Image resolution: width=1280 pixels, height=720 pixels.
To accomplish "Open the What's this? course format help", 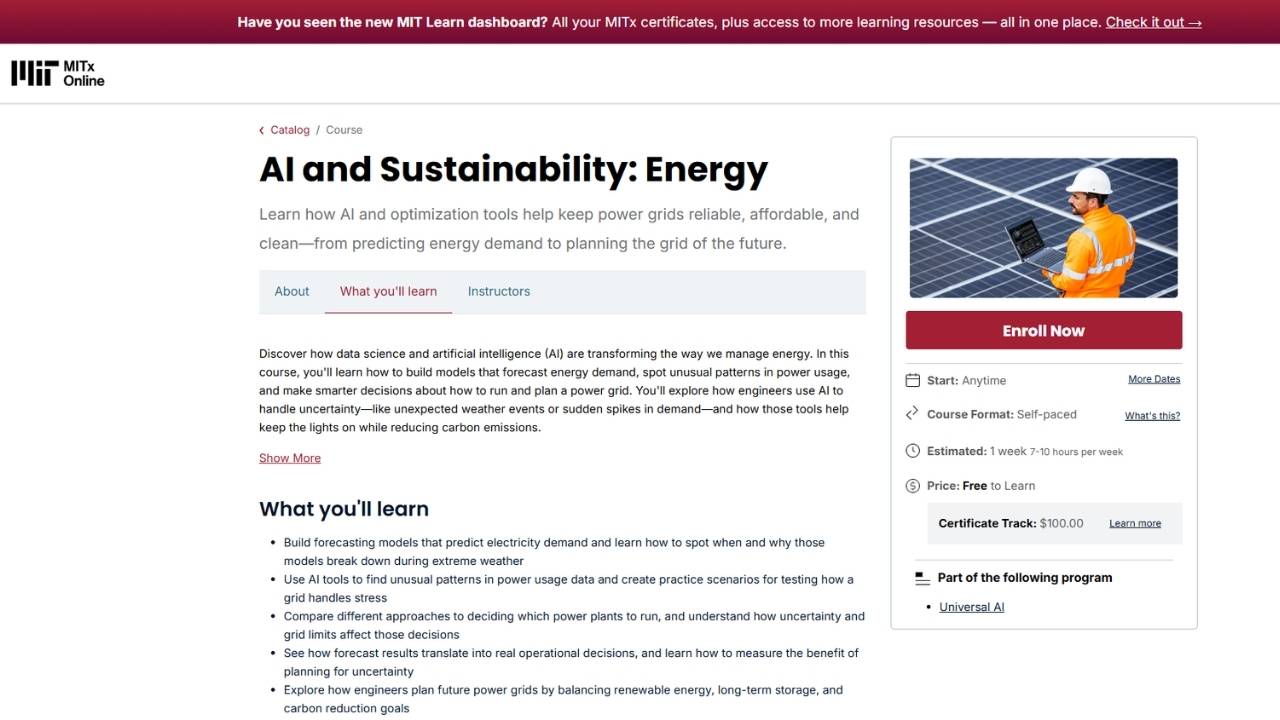I will tap(1152, 415).
